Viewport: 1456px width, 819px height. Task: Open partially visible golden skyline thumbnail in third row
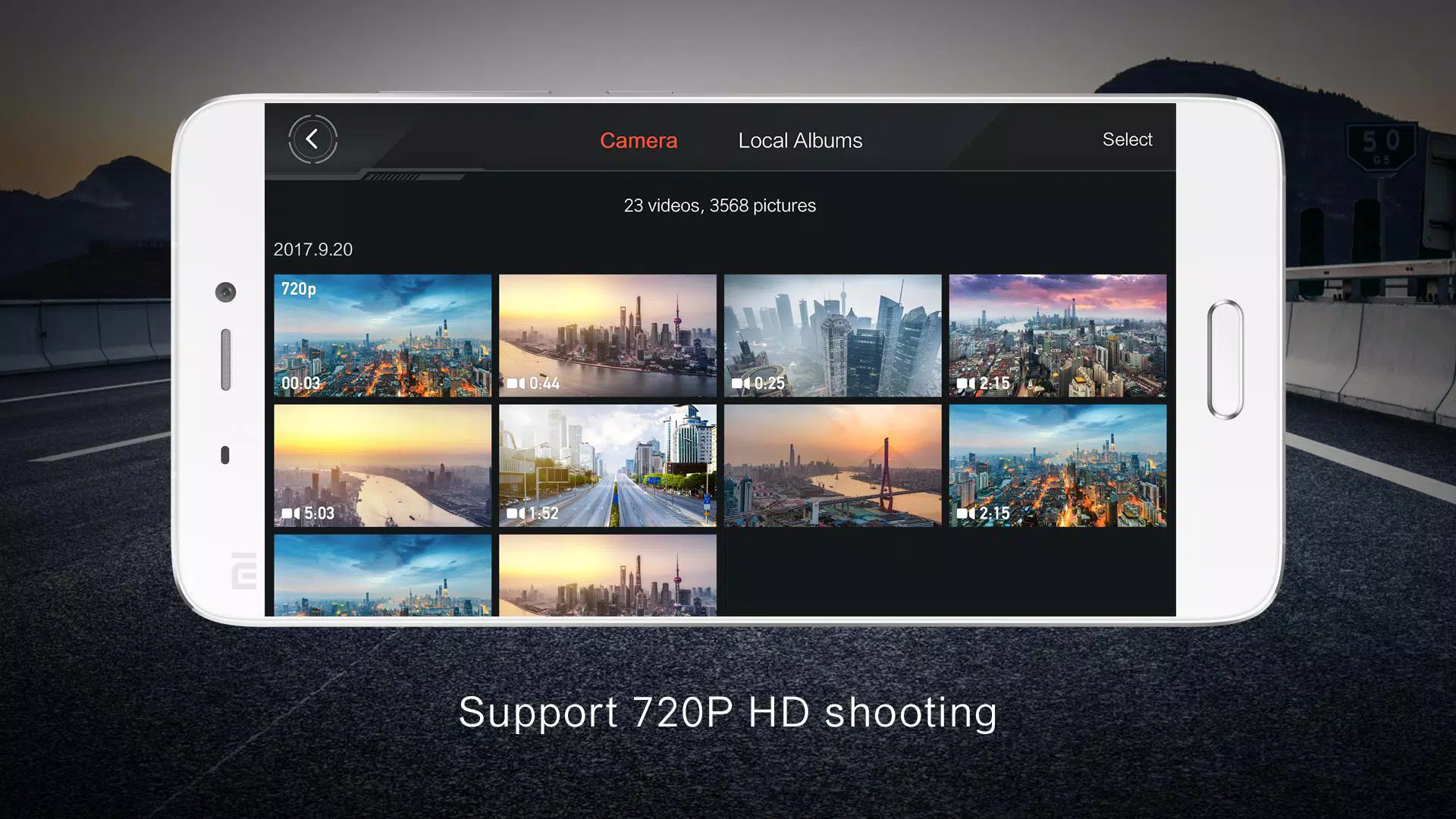[607, 575]
